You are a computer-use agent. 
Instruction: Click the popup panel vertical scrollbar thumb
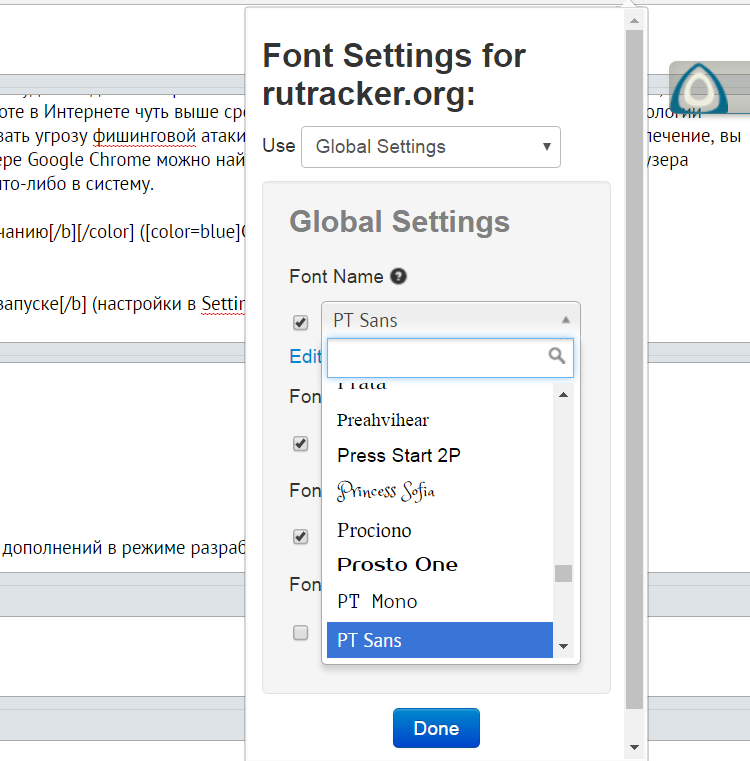tap(634, 369)
